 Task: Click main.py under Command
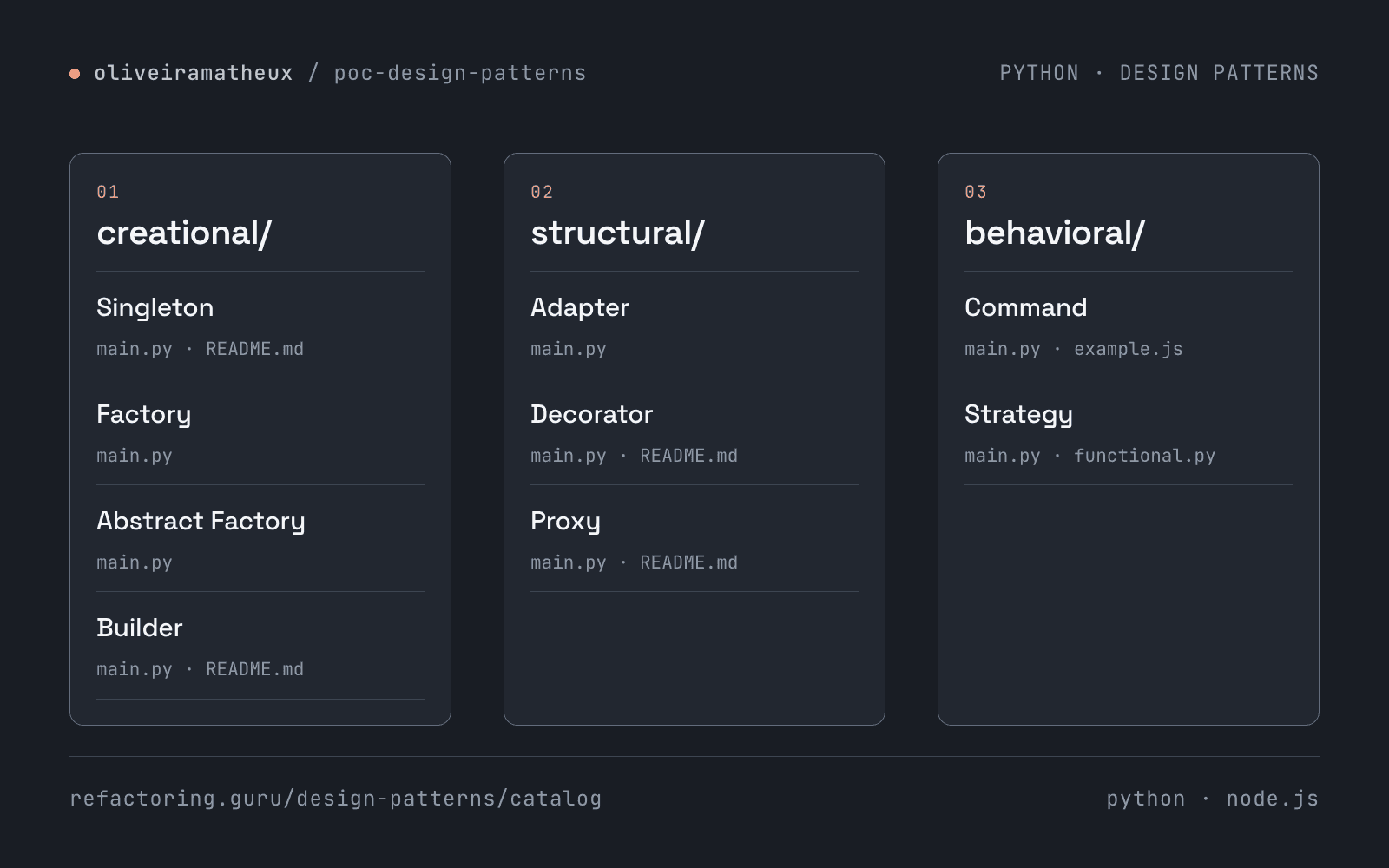pos(1003,349)
